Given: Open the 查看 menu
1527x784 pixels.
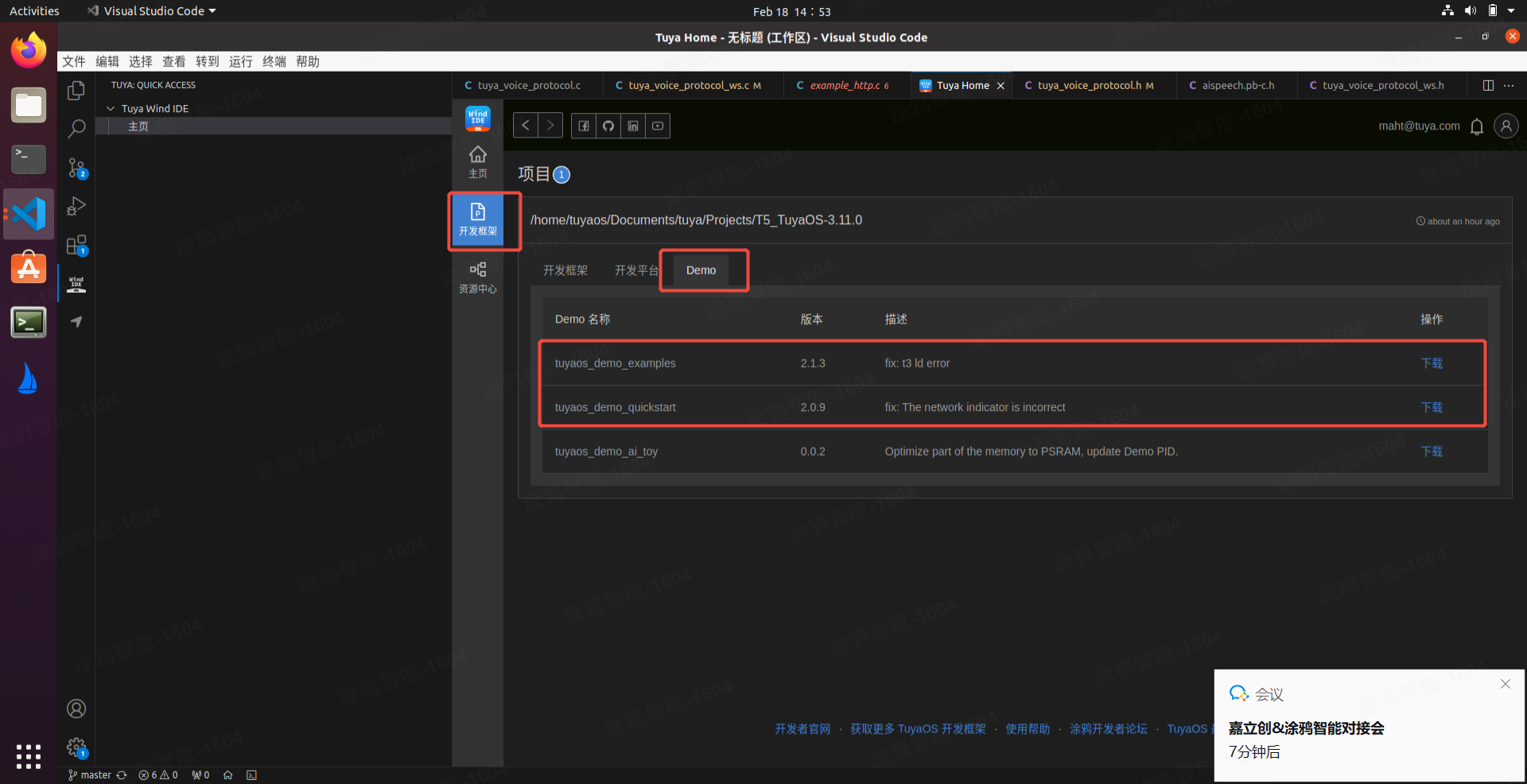Looking at the screenshot, I should pyautogui.click(x=174, y=61).
